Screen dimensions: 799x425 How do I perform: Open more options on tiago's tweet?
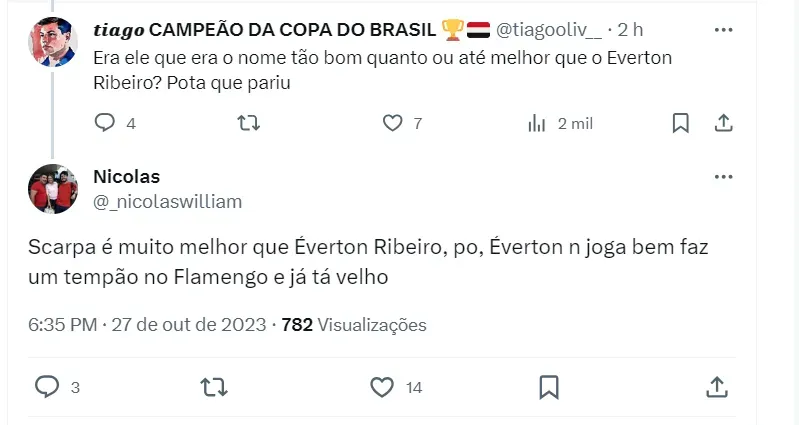(724, 31)
